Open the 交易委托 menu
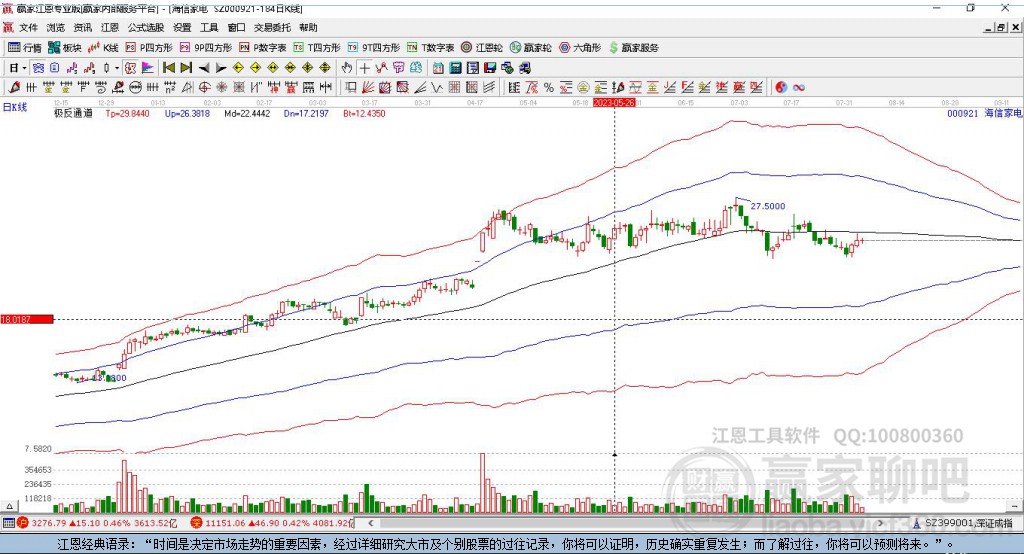This screenshot has height=554, width=1024. click(x=272, y=27)
